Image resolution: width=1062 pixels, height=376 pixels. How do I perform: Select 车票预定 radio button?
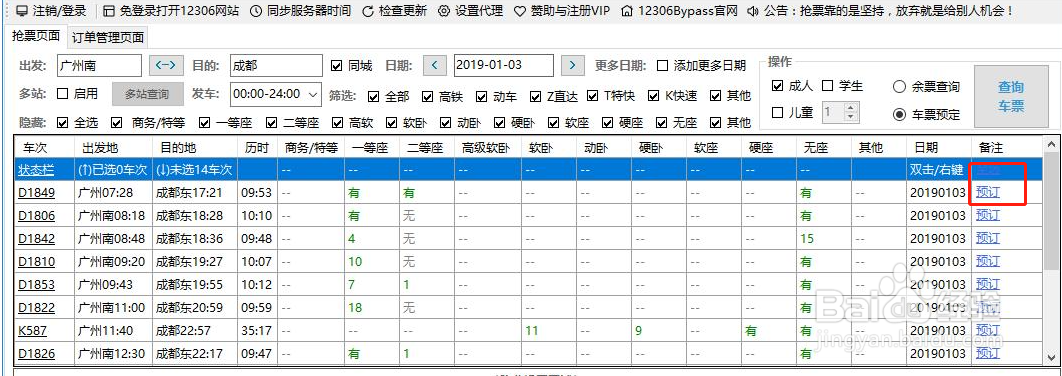tap(899, 114)
